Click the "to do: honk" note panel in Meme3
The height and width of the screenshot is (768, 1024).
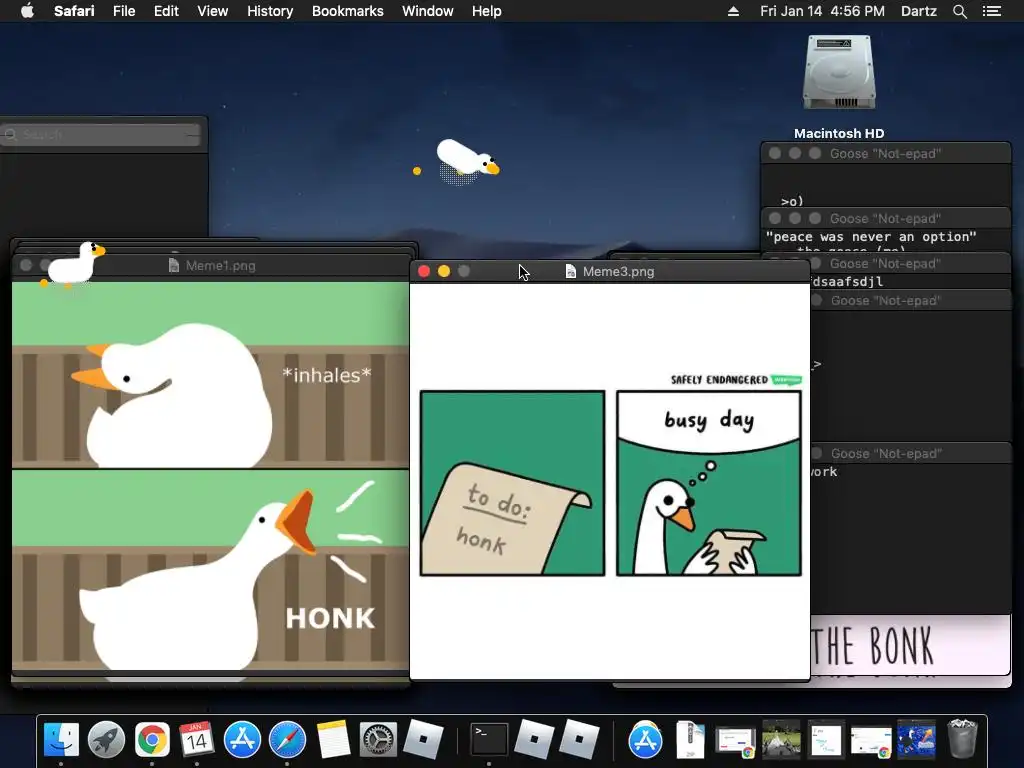[x=513, y=483]
